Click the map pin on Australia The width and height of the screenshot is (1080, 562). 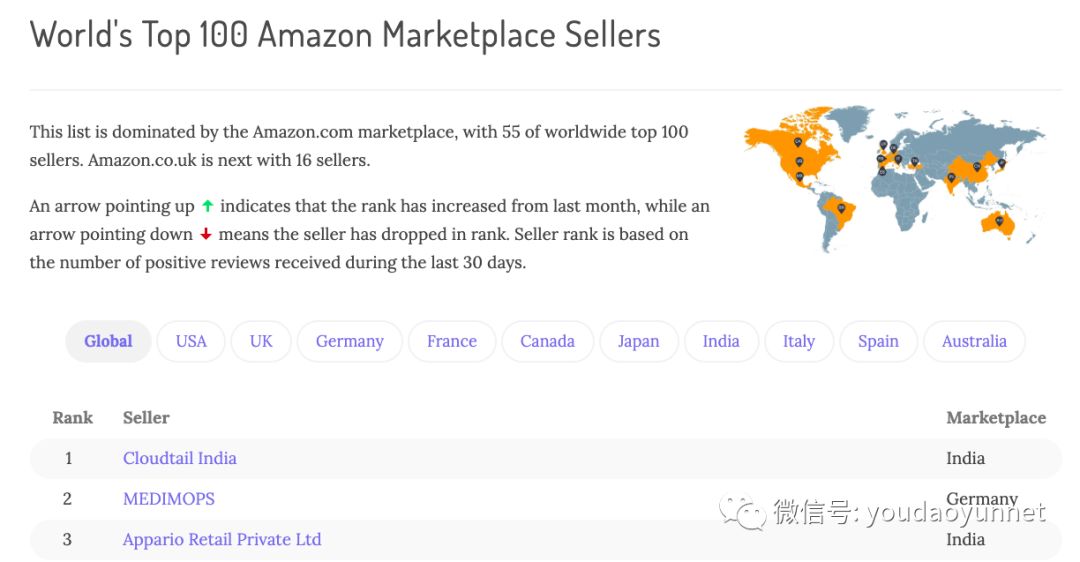click(x=998, y=219)
